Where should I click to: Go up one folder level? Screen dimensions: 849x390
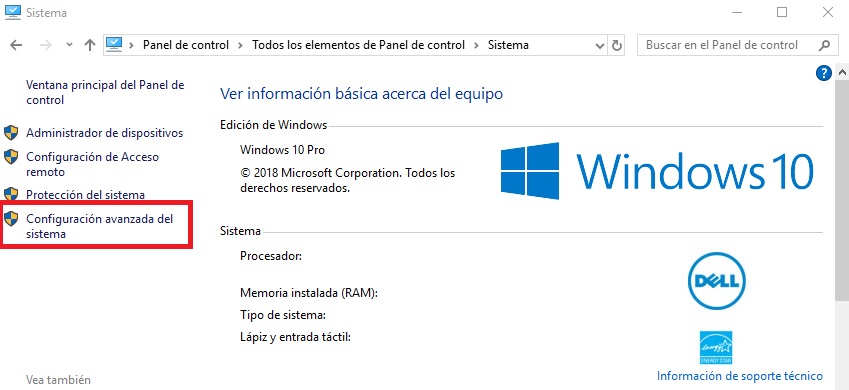[90, 45]
